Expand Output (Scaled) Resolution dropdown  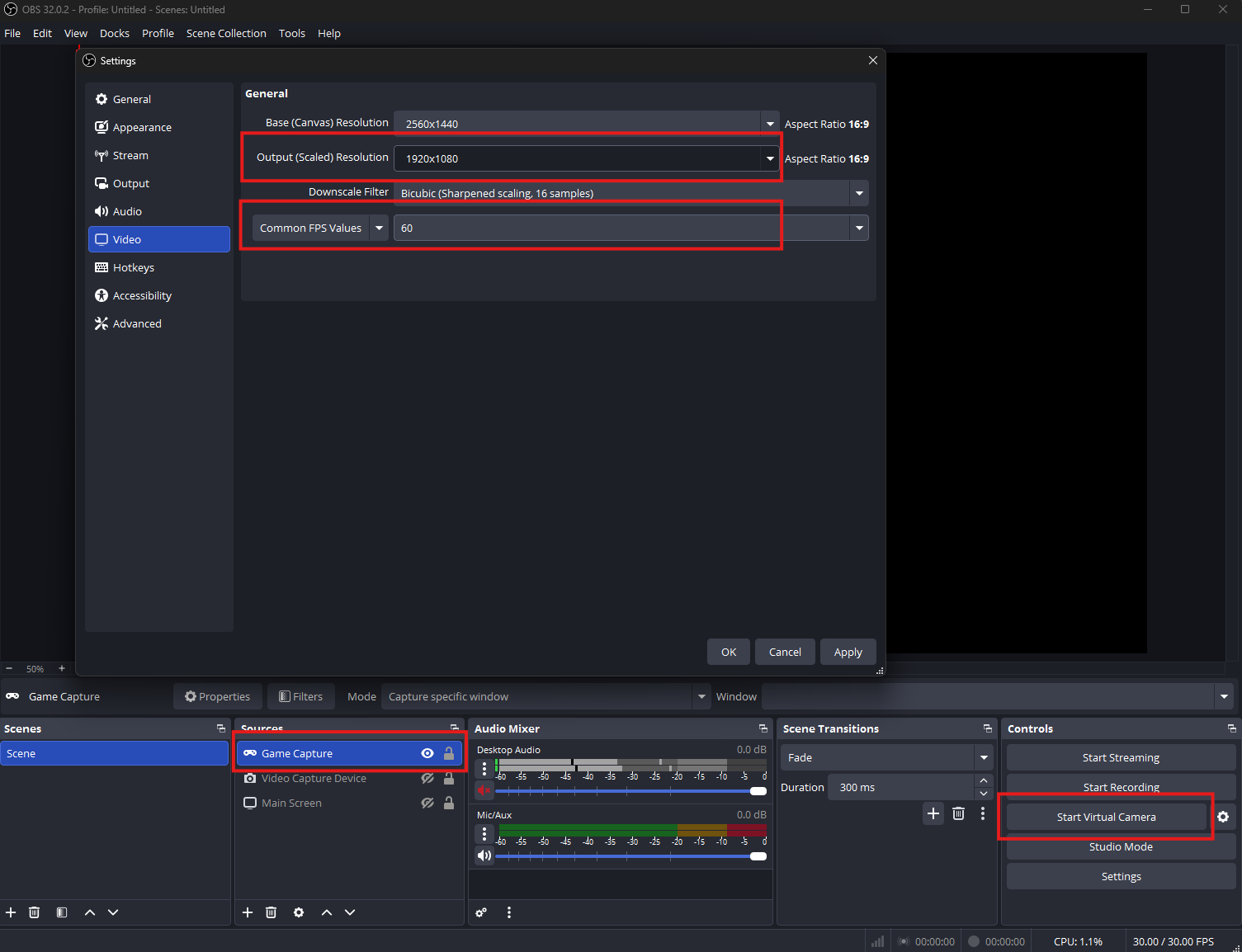coord(769,158)
